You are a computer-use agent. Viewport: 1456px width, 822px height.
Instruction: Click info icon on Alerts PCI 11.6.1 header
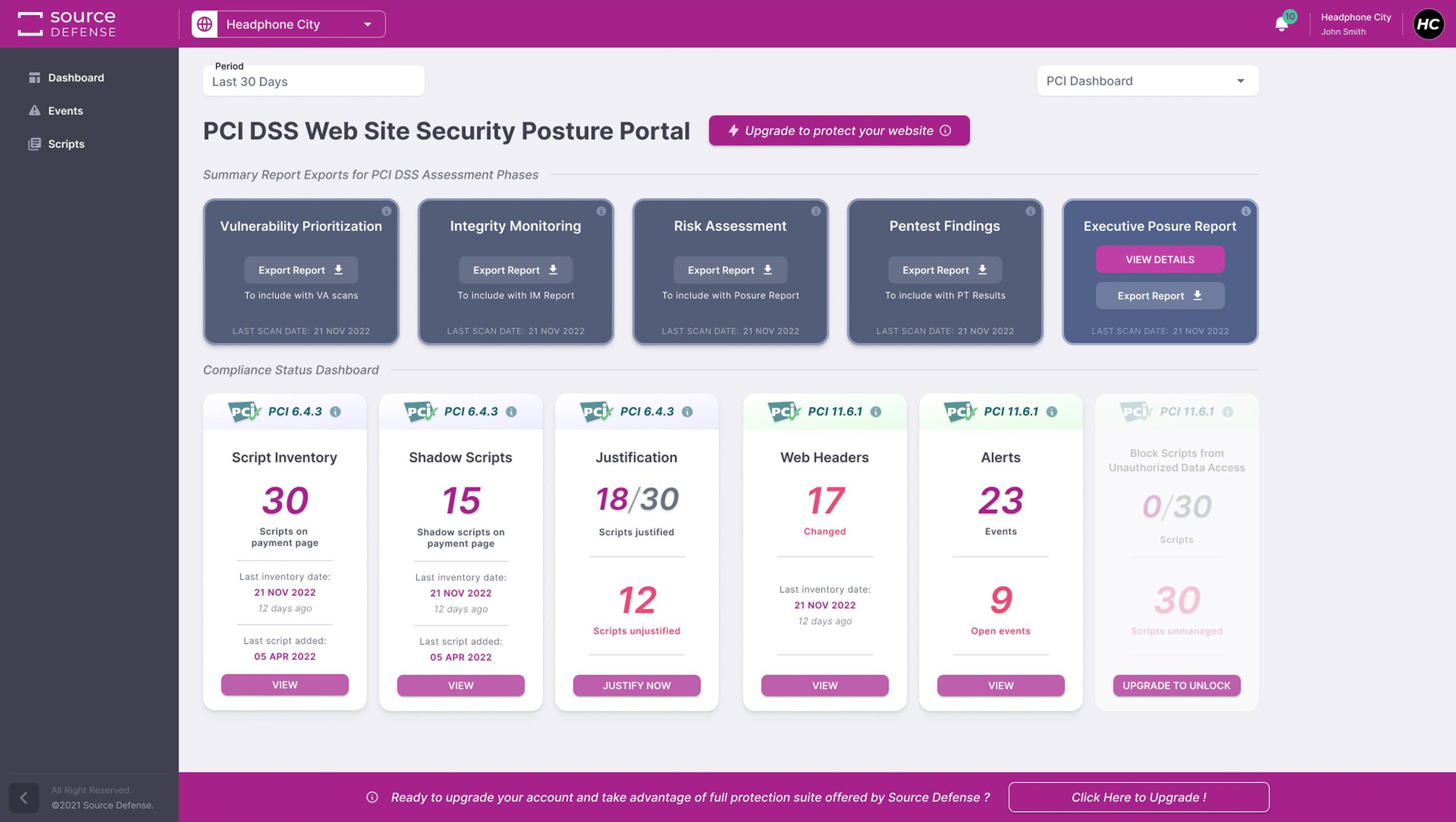(x=1051, y=412)
